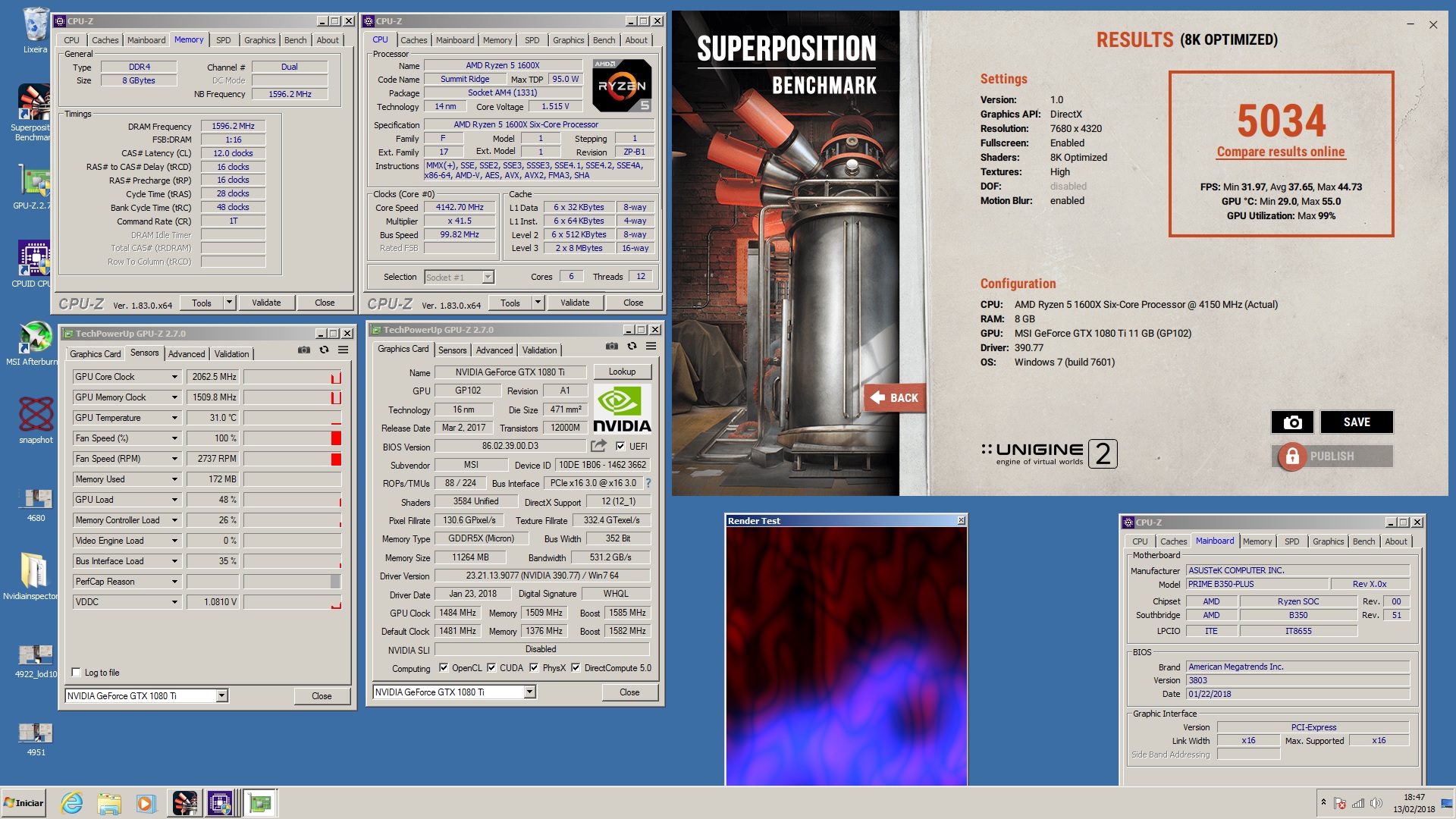Open the Nvidiainspector folder on desktop
1456x819 pixels.
coord(34,576)
